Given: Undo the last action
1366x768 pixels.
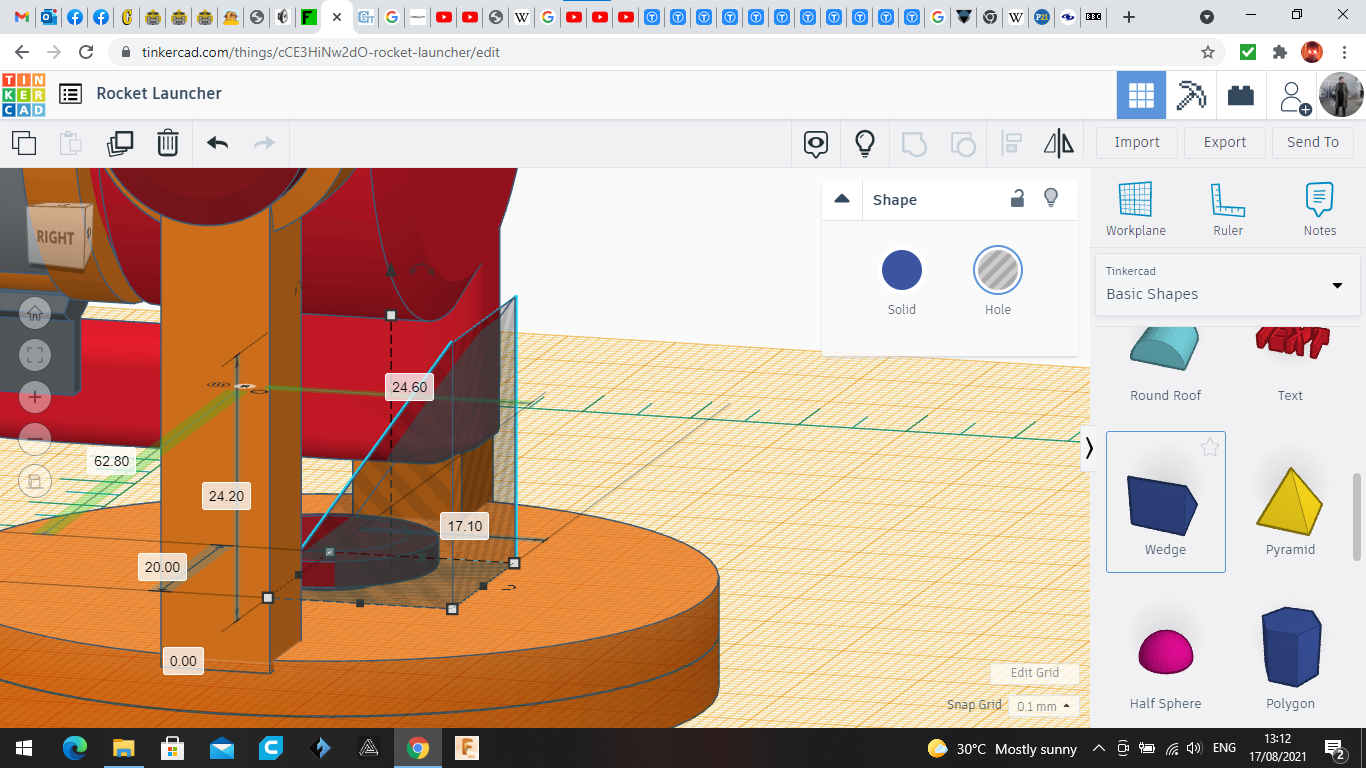Looking at the screenshot, I should pos(218,143).
